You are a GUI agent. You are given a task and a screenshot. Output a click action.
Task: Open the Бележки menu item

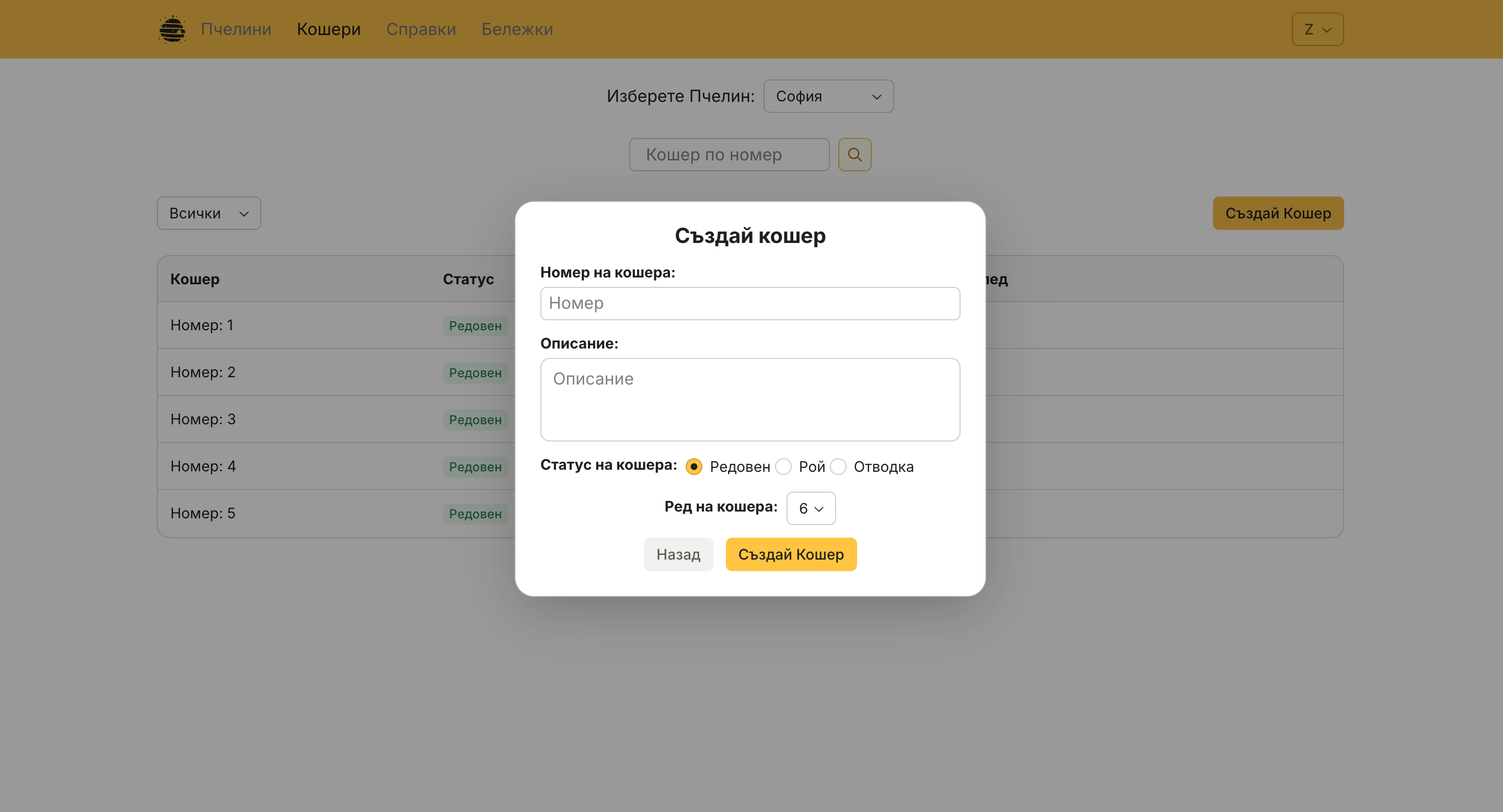click(517, 29)
